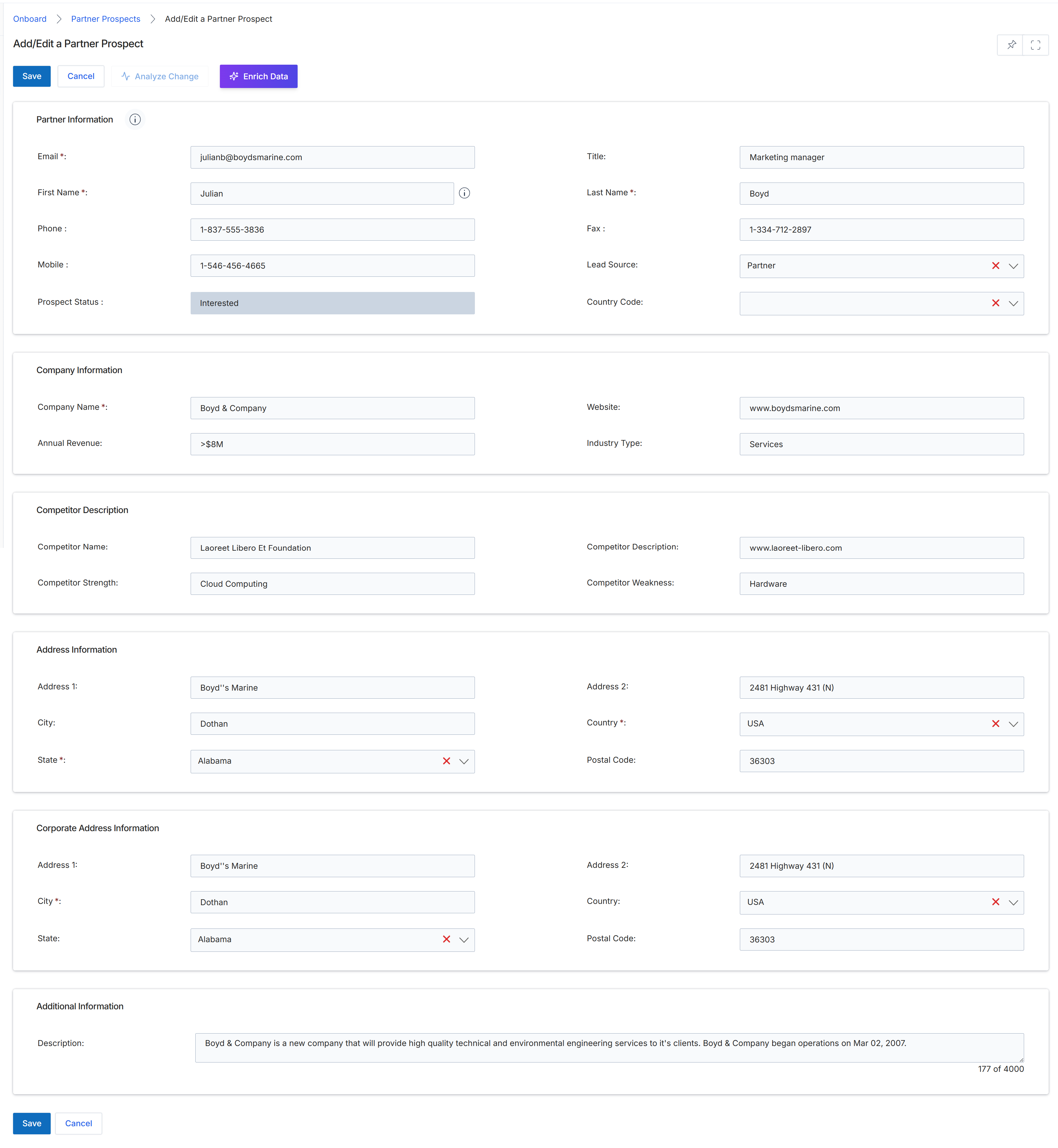Click Analyze Change button
This screenshot has width=1058, height=1148.
click(x=160, y=76)
